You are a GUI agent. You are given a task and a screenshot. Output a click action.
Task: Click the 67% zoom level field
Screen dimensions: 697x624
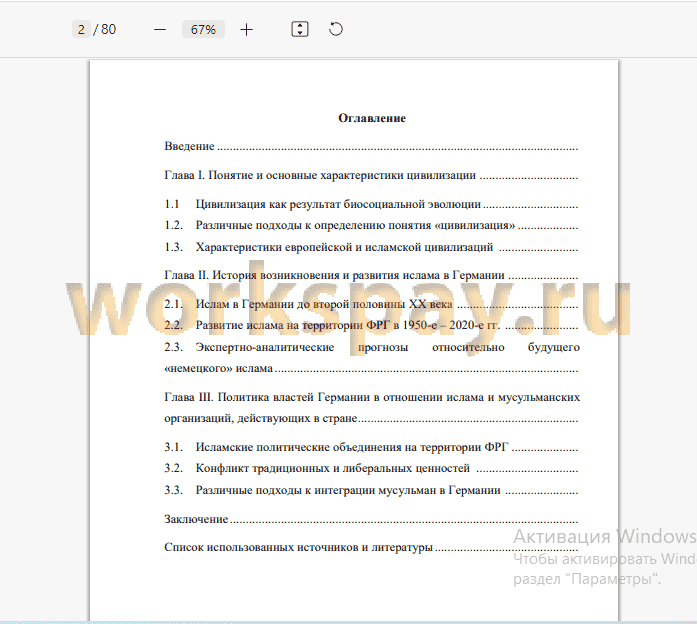(x=203, y=30)
